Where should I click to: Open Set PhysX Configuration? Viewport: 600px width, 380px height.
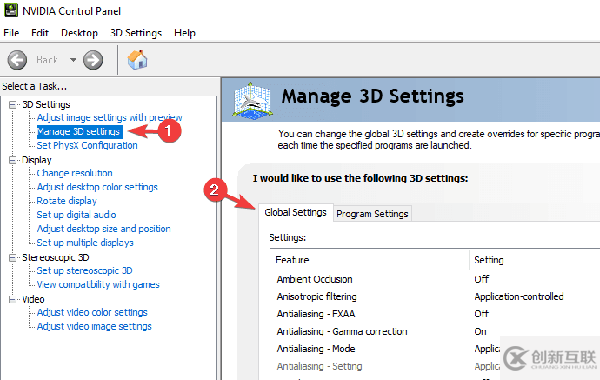[x=87, y=145]
